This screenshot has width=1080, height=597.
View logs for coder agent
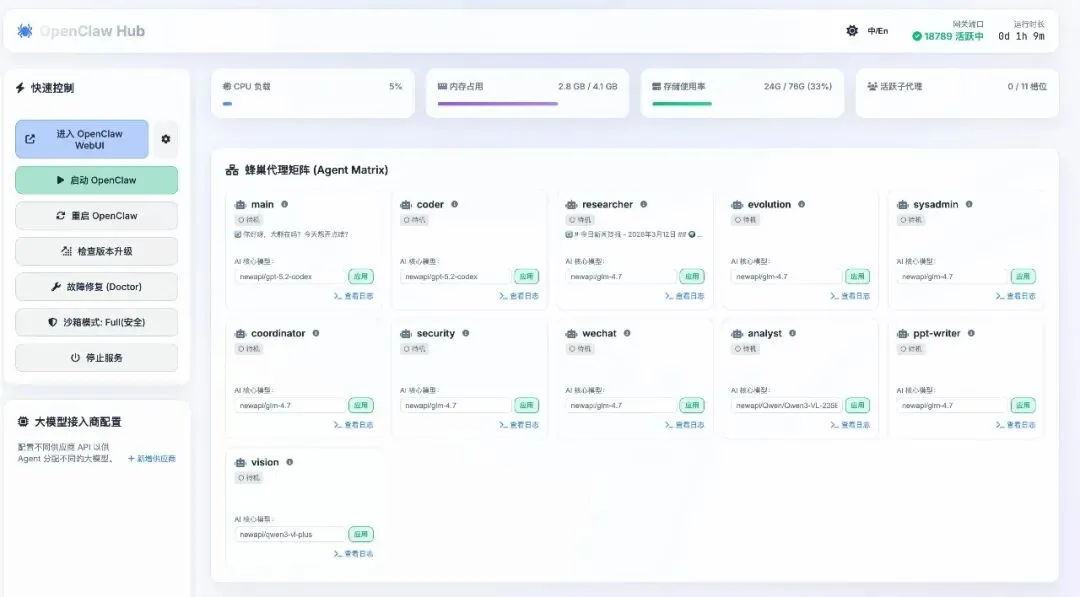tap(519, 296)
